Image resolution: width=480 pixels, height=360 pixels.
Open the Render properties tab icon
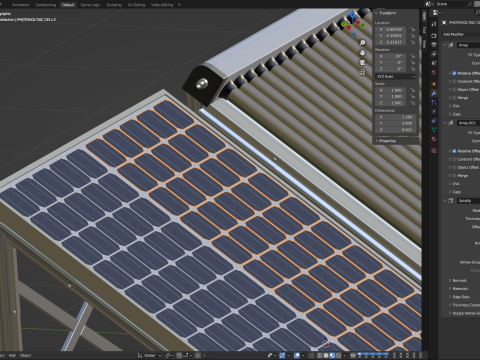434,36
